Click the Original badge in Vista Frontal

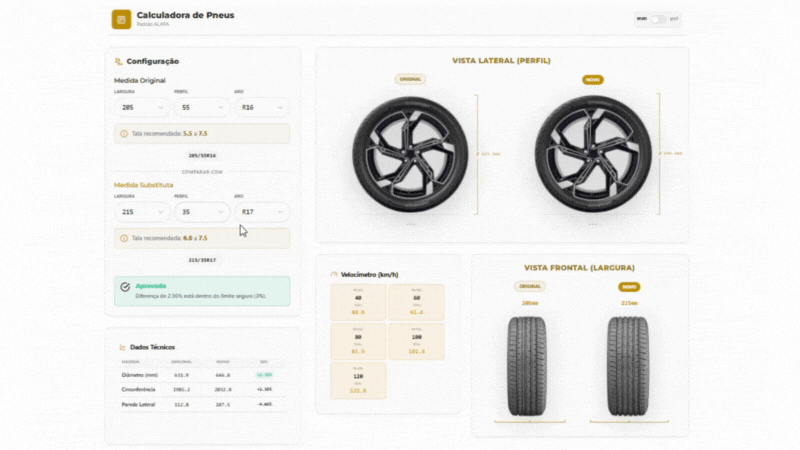529,286
